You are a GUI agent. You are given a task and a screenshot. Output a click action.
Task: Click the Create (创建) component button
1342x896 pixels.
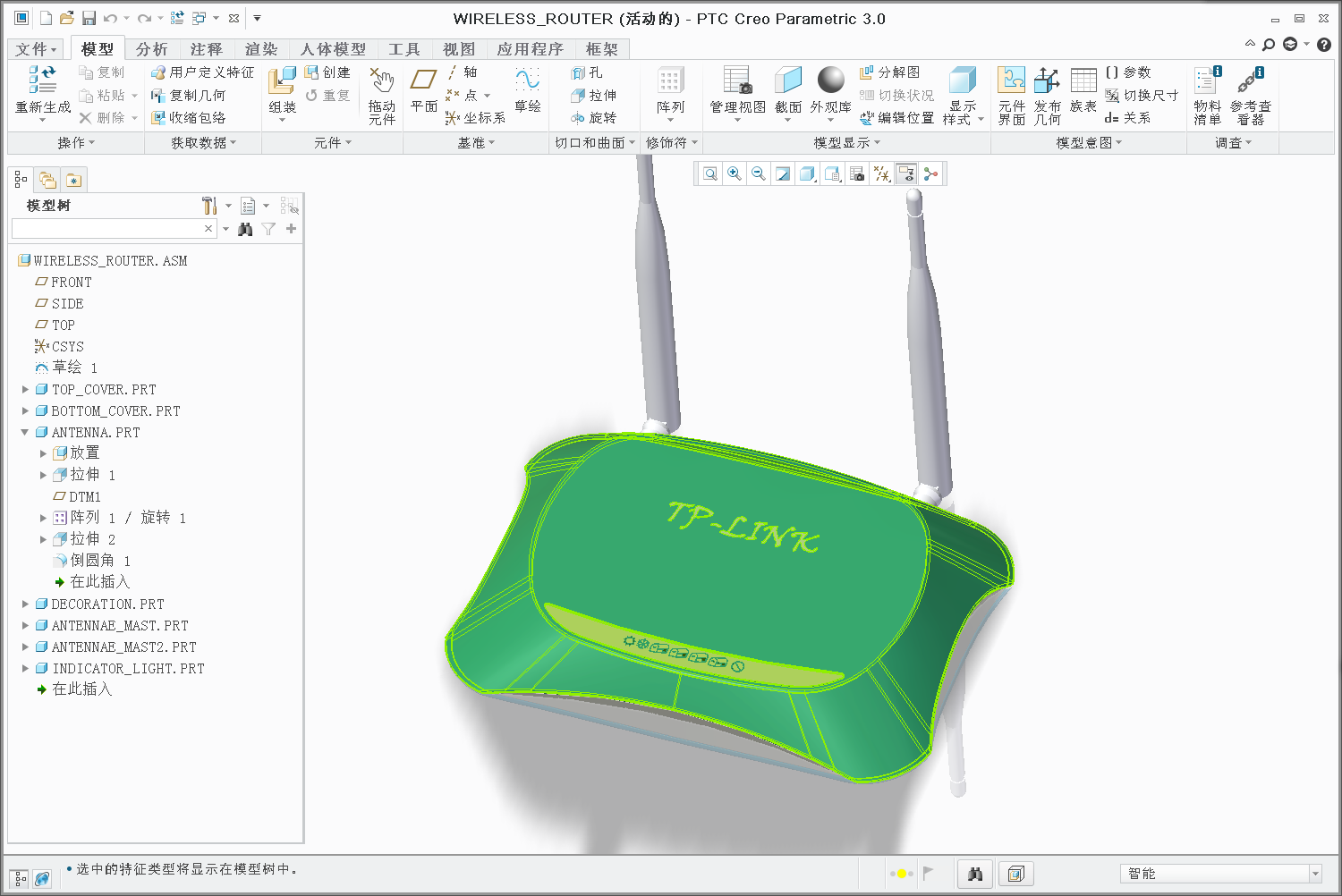(327, 72)
